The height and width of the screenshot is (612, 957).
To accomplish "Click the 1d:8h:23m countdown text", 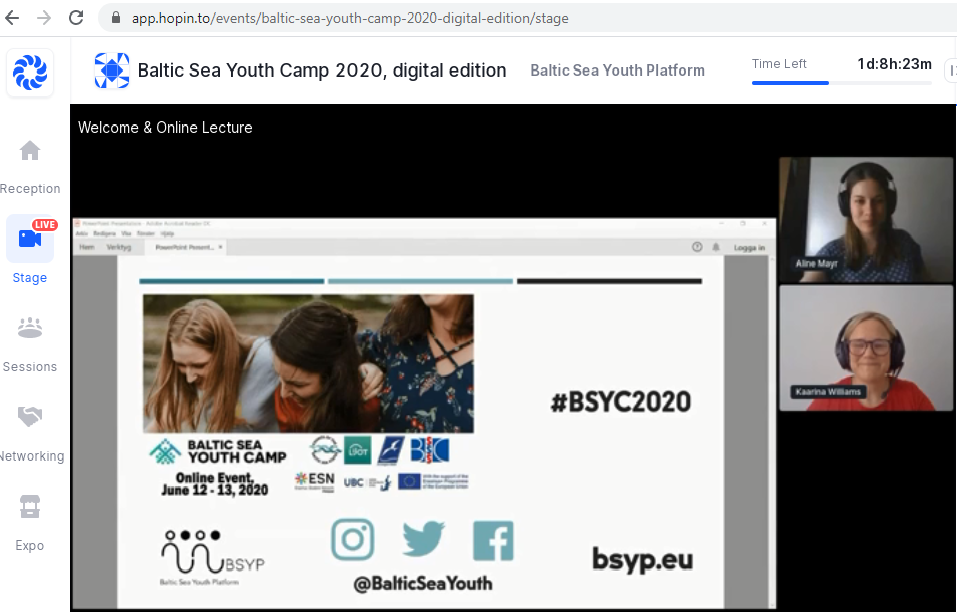I will point(894,63).
